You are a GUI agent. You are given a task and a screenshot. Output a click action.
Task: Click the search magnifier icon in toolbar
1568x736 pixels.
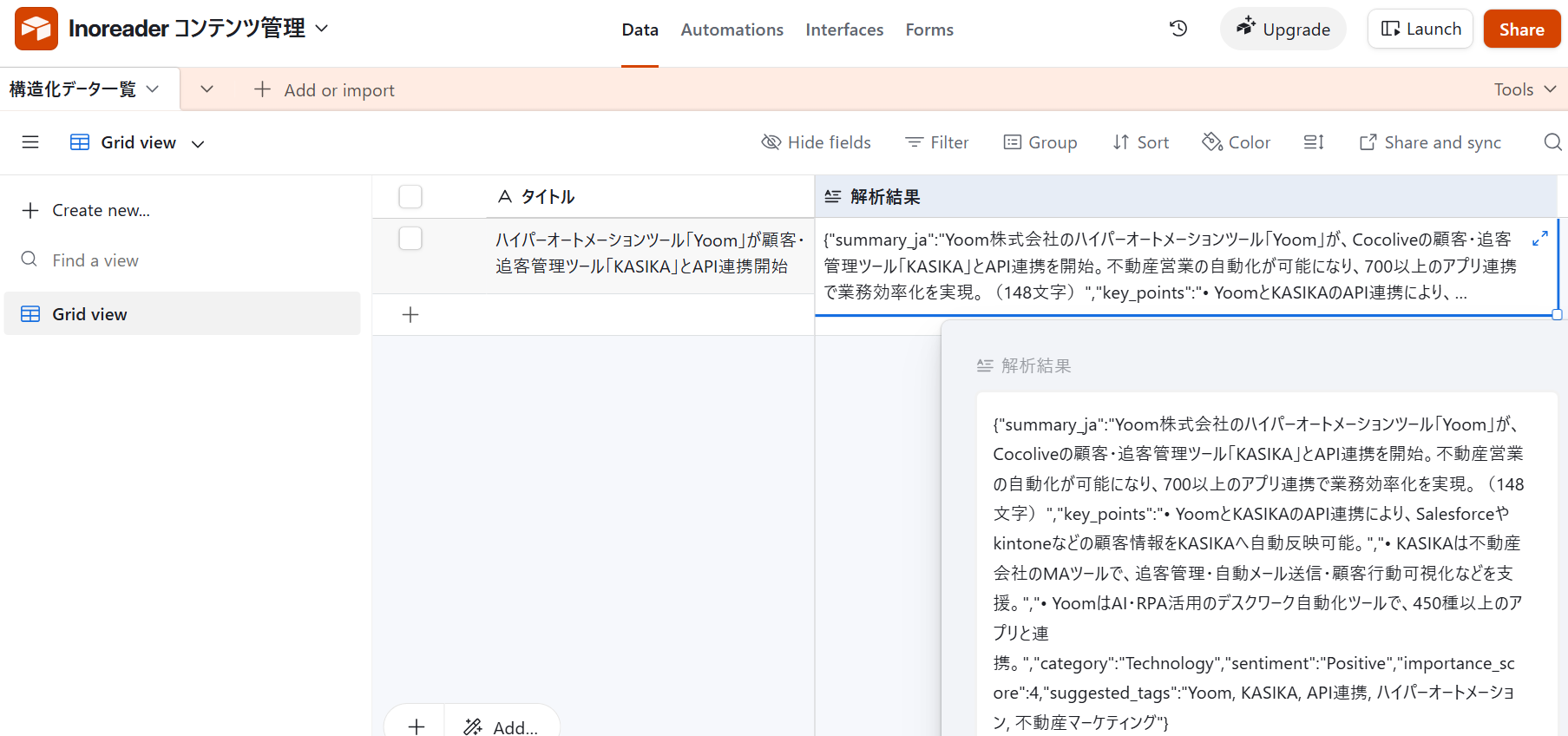pyautogui.click(x=1552, y=142)
